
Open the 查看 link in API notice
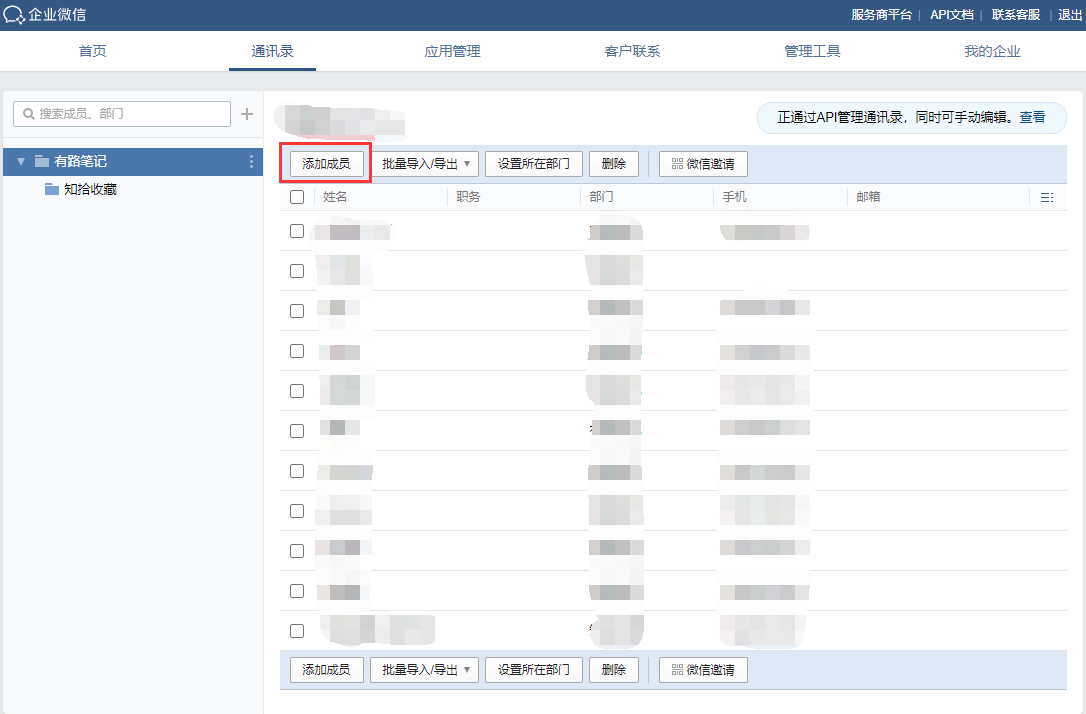click(1032, 117)
